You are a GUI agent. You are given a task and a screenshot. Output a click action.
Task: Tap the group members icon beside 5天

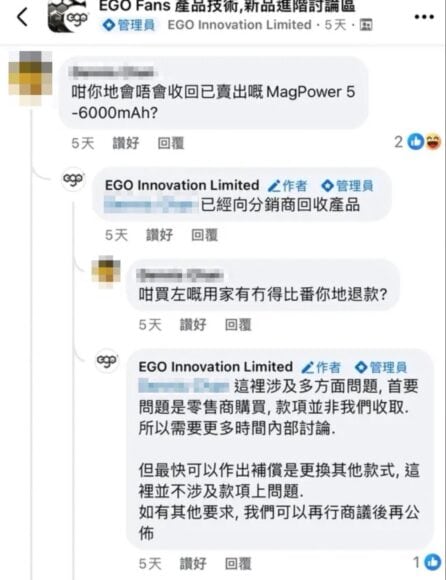point(366,25)
